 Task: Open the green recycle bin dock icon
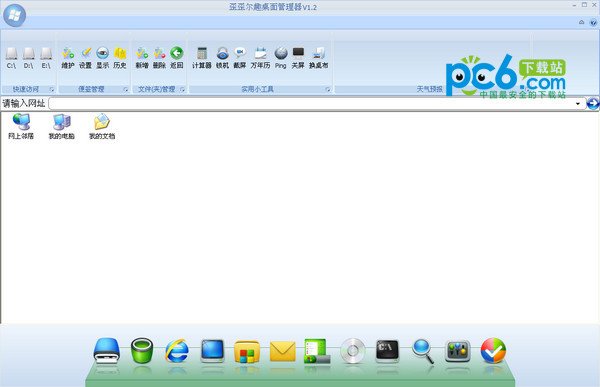(x=142, y=351)
